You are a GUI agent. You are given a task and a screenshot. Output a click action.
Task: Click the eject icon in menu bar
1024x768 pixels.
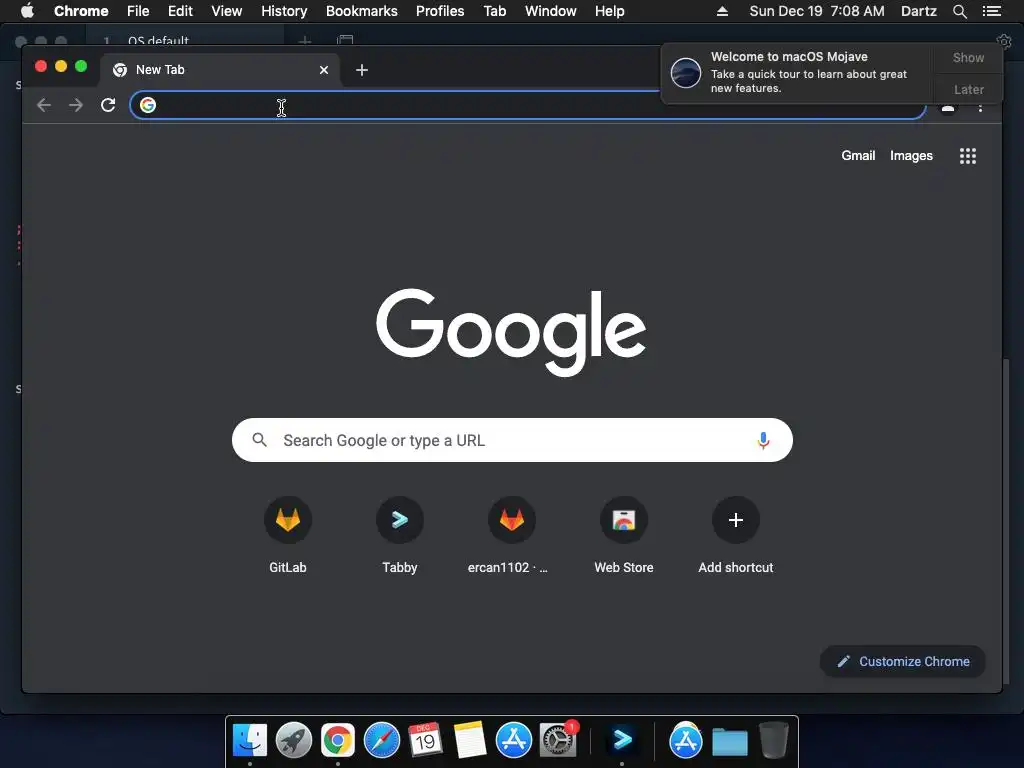722,11
